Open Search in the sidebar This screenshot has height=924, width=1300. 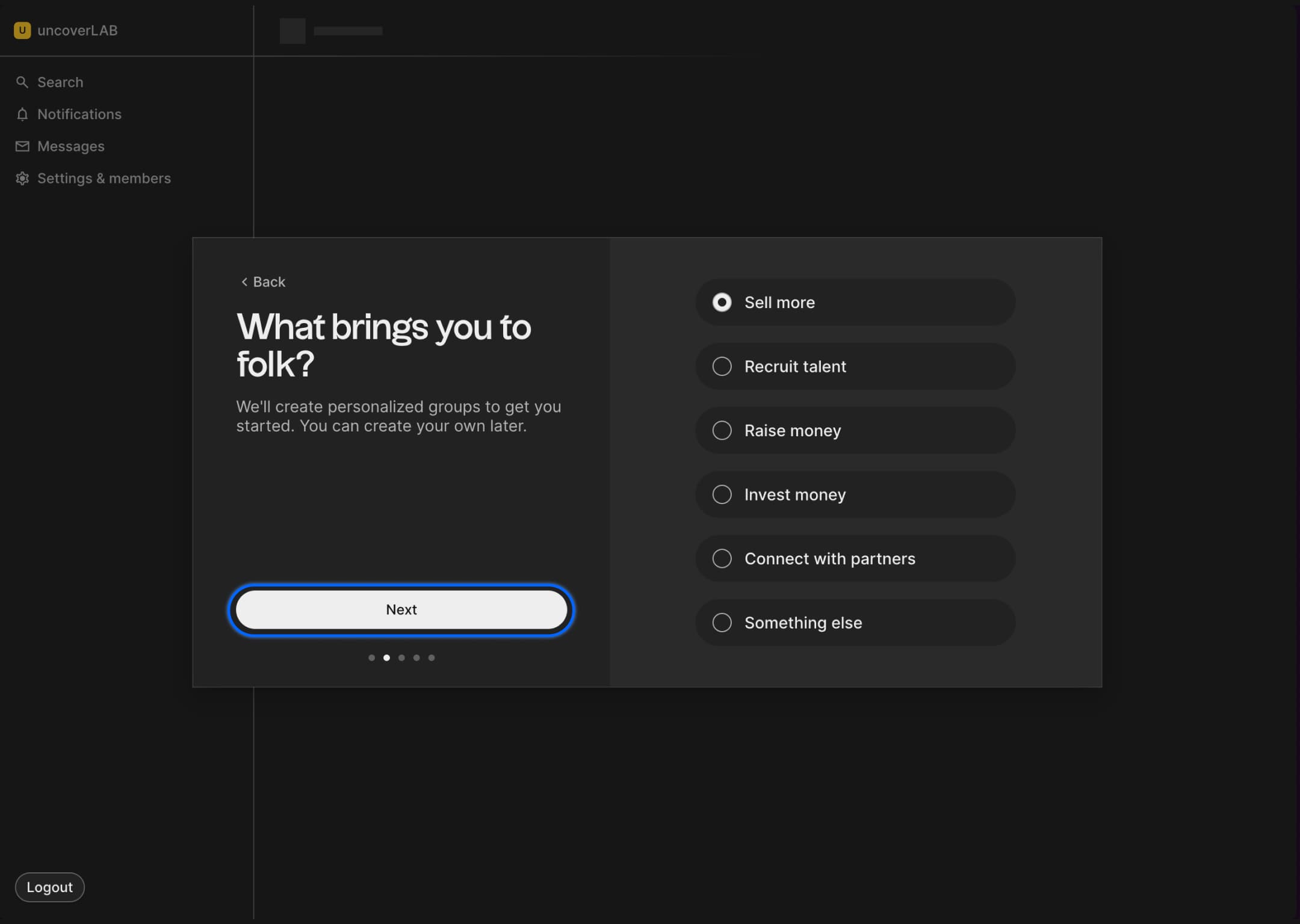click(60, 82)
